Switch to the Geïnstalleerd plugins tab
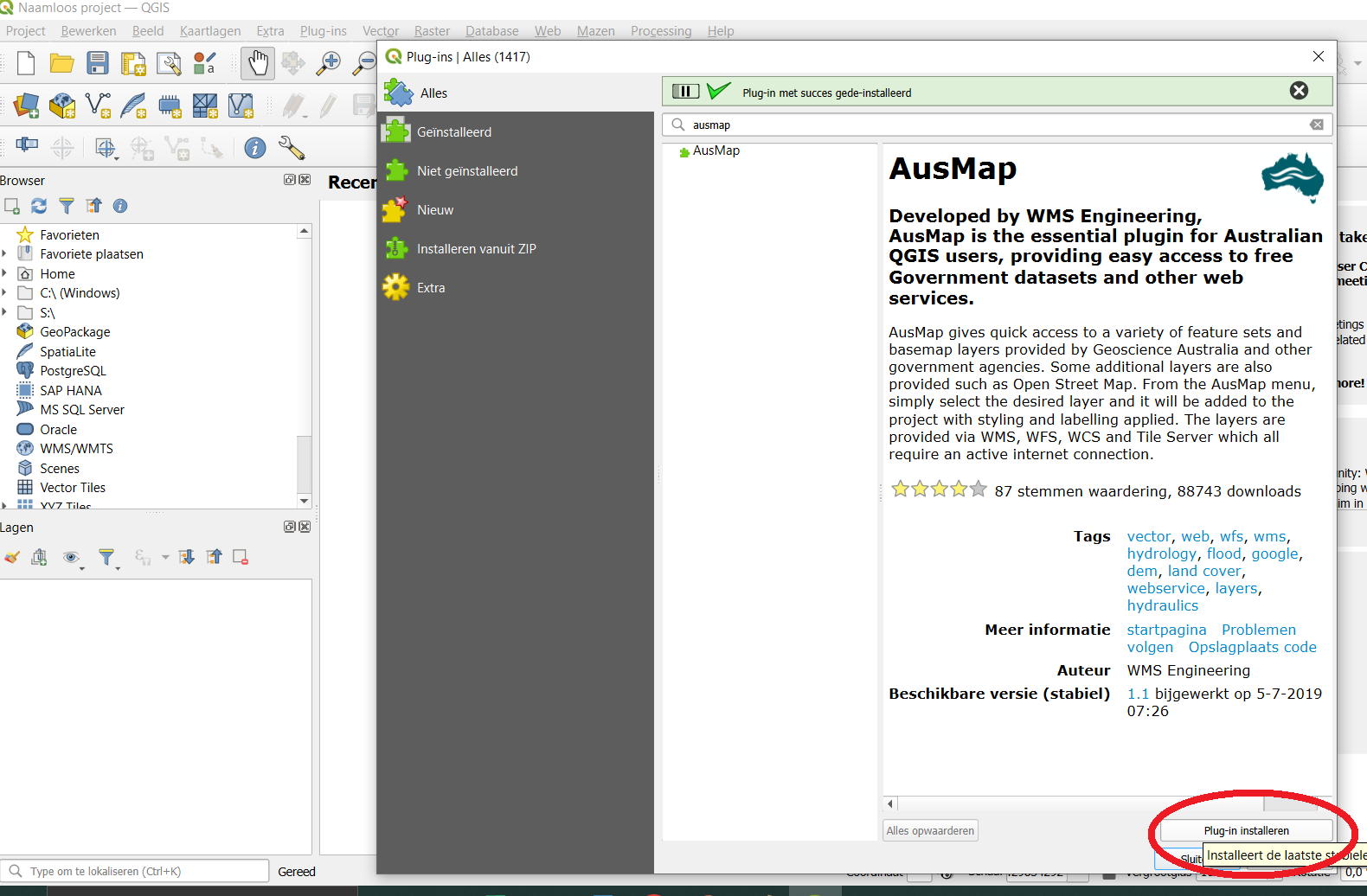Viewport: 1367px width, 896px height. (x=453, y=132)
